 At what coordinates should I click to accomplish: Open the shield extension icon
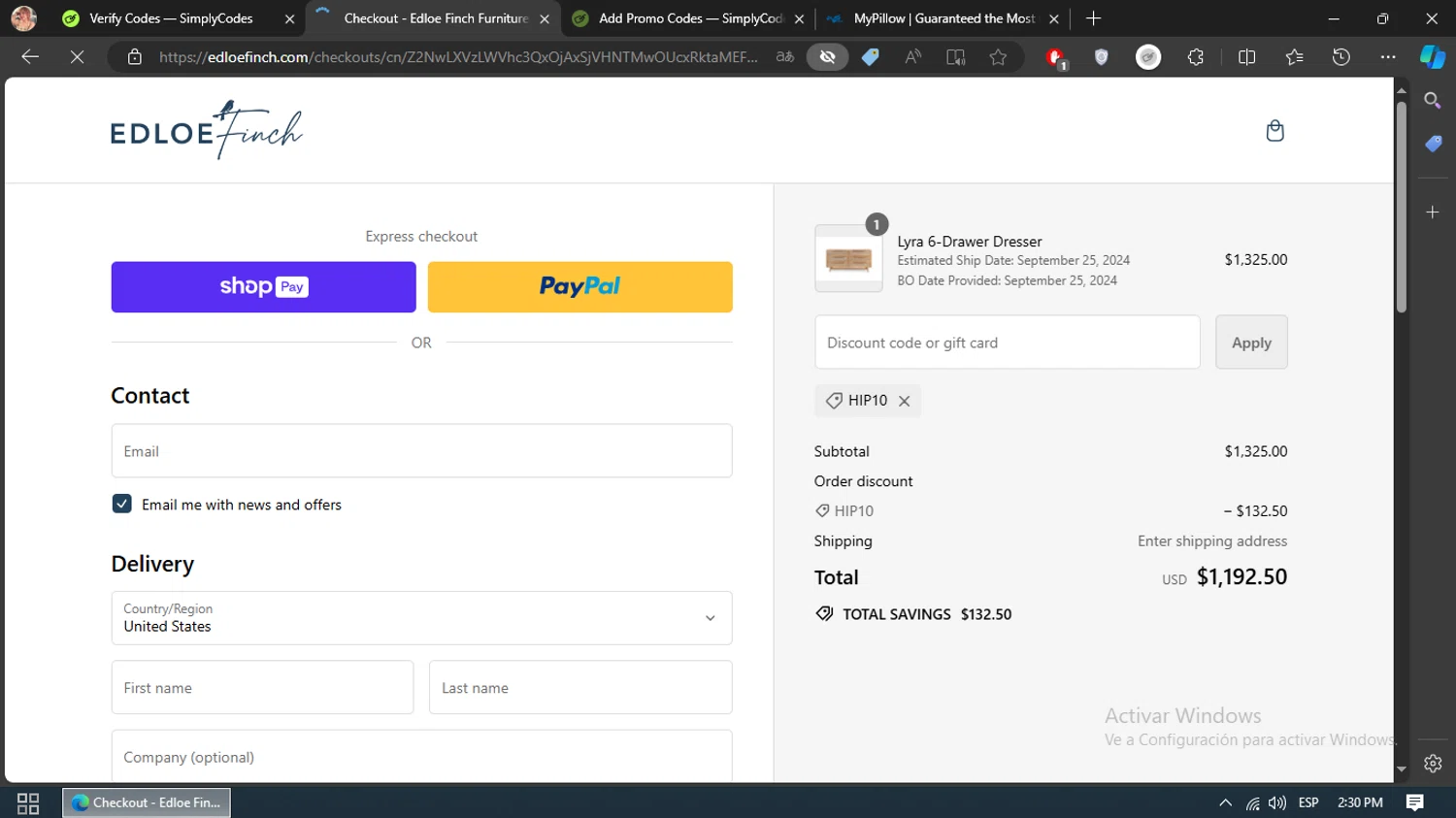1102,57
